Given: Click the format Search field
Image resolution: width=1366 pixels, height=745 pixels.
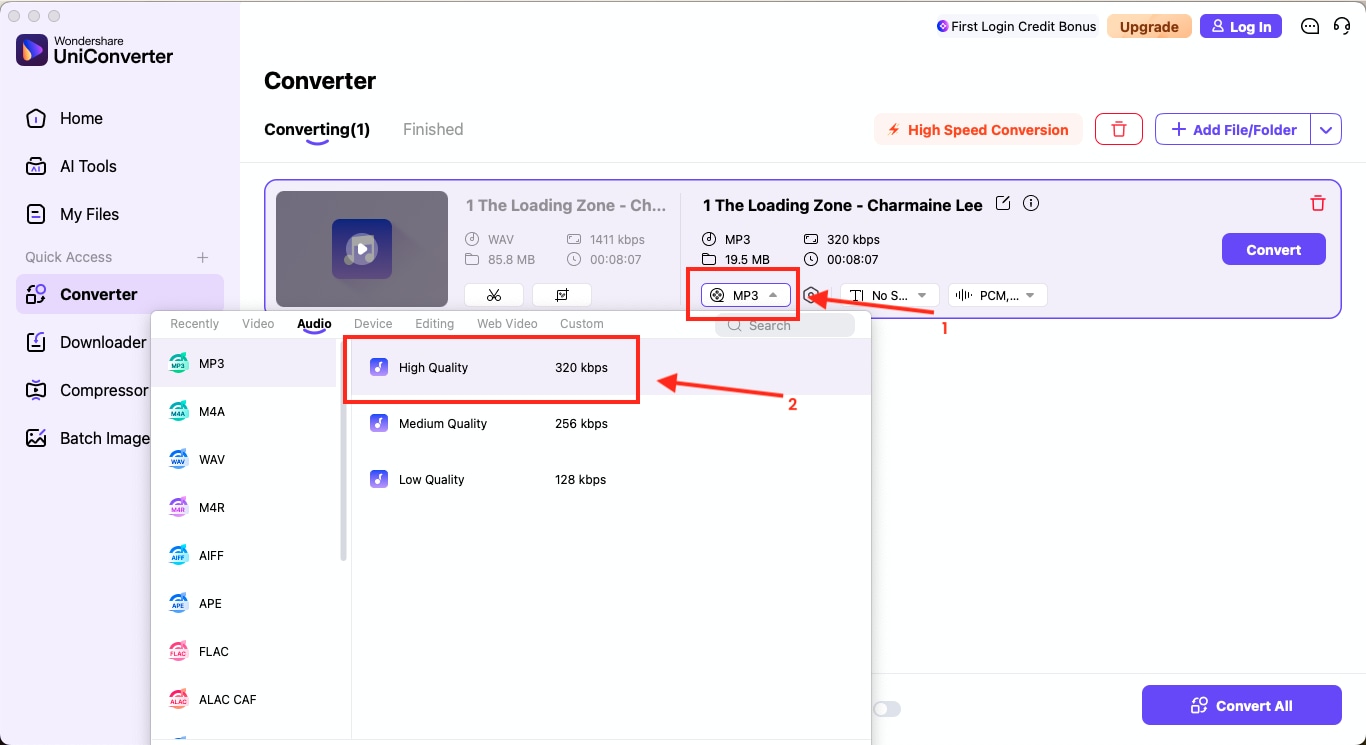Looking at the screenshot, I should 785,325.
